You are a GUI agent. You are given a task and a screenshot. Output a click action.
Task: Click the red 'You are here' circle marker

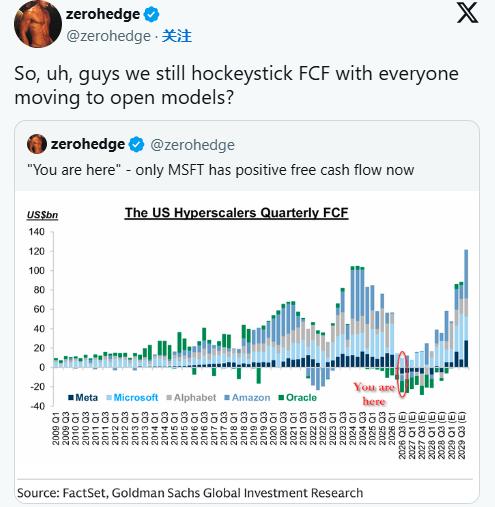tap(402, 374)
